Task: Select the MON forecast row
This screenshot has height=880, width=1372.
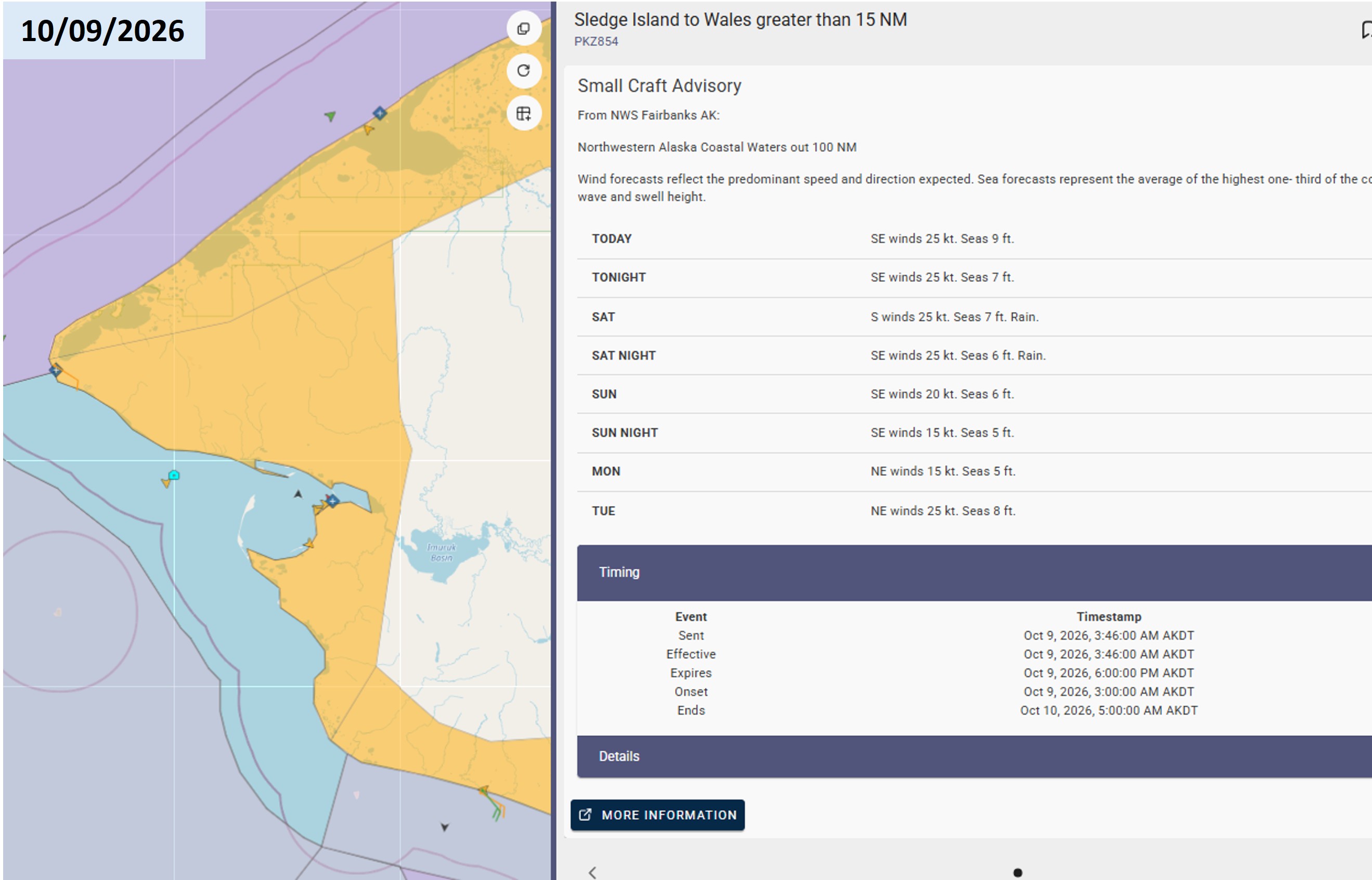Action: coord(974,471)
